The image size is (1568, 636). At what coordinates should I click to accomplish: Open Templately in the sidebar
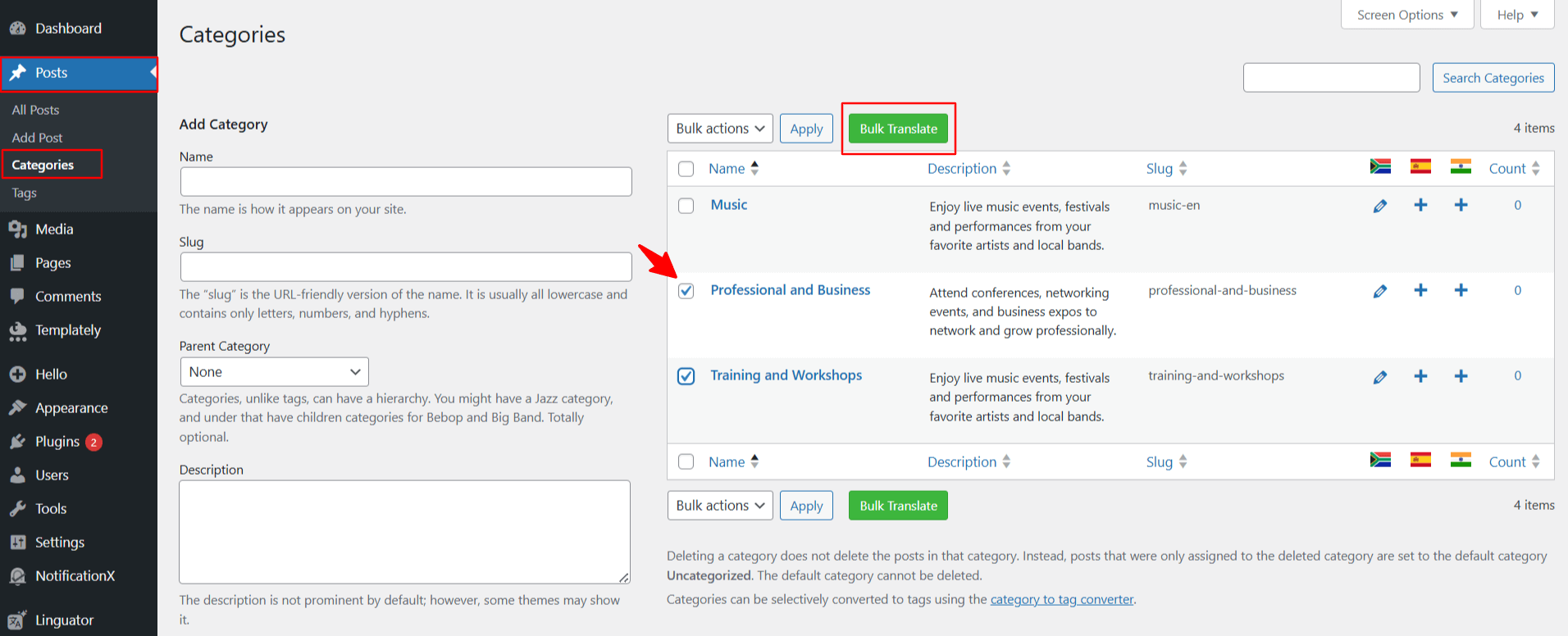click(67, 330)
